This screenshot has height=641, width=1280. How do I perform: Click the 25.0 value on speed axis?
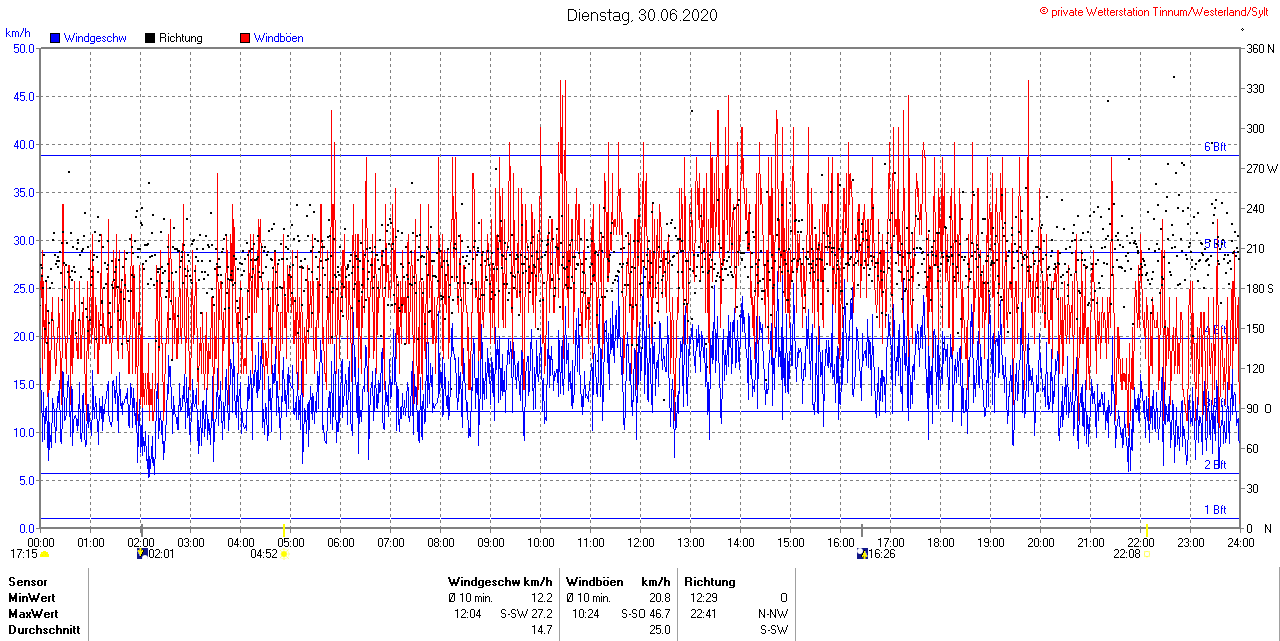coord(23,288)
